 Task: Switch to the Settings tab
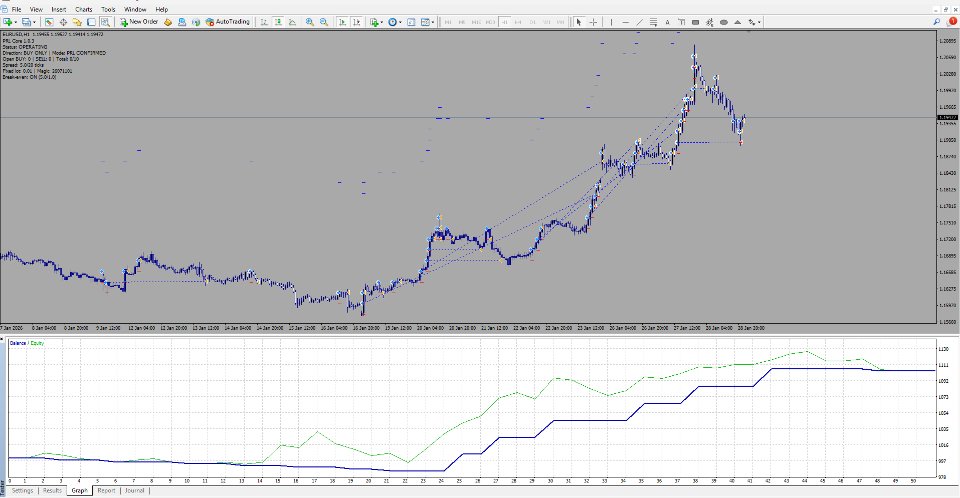pyautogui.click(x=22, y=491)
